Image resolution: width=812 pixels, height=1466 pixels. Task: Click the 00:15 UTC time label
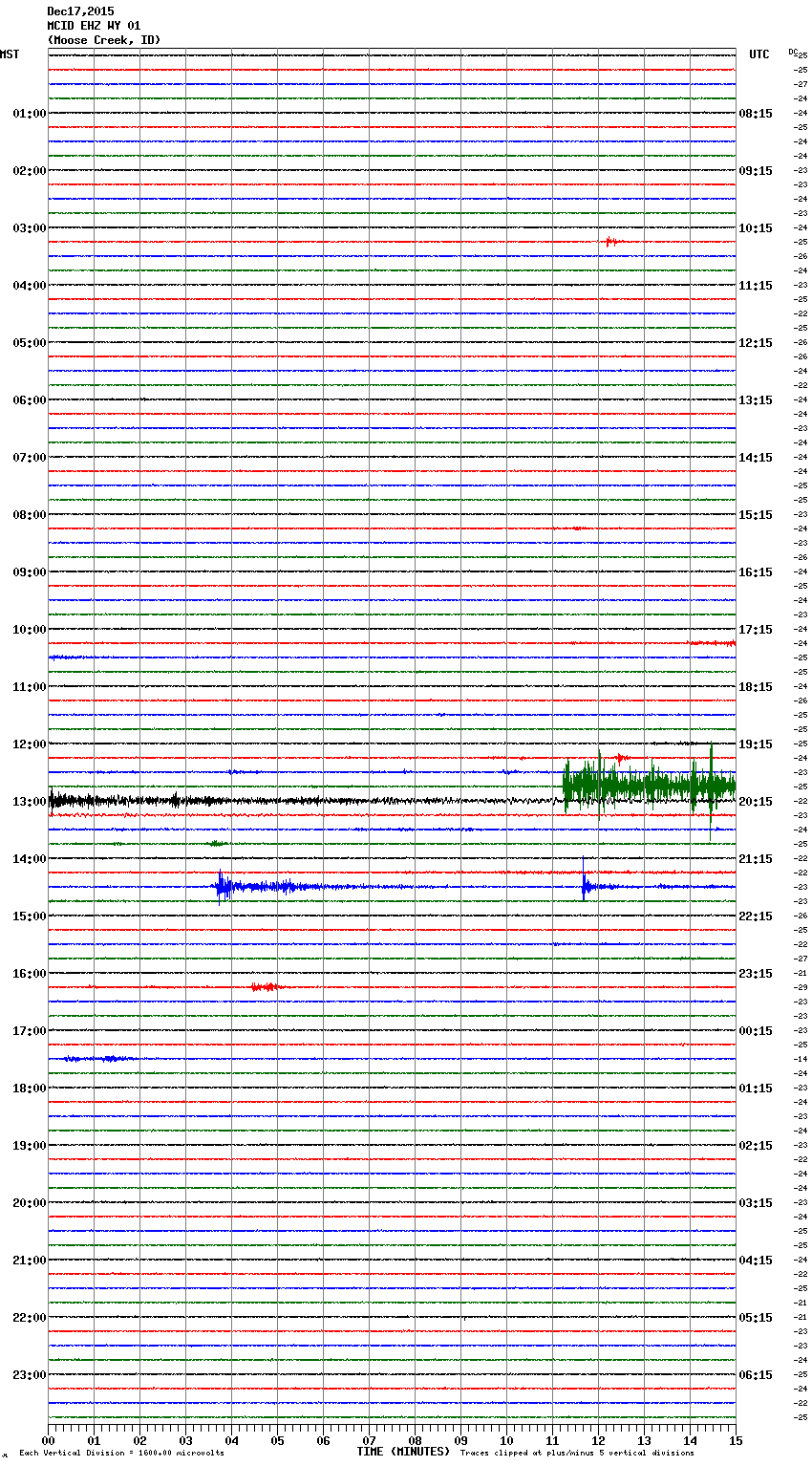(x=756, y=1031)
